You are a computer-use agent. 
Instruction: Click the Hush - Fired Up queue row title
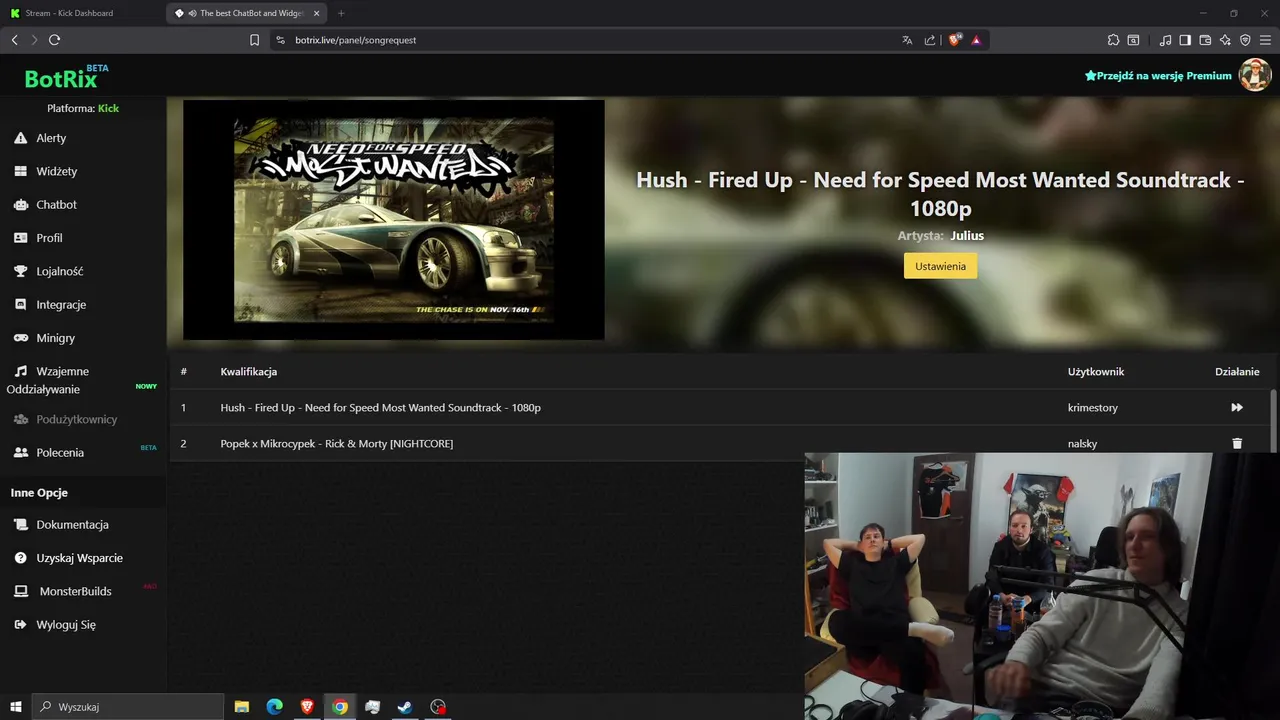(380, 408)
